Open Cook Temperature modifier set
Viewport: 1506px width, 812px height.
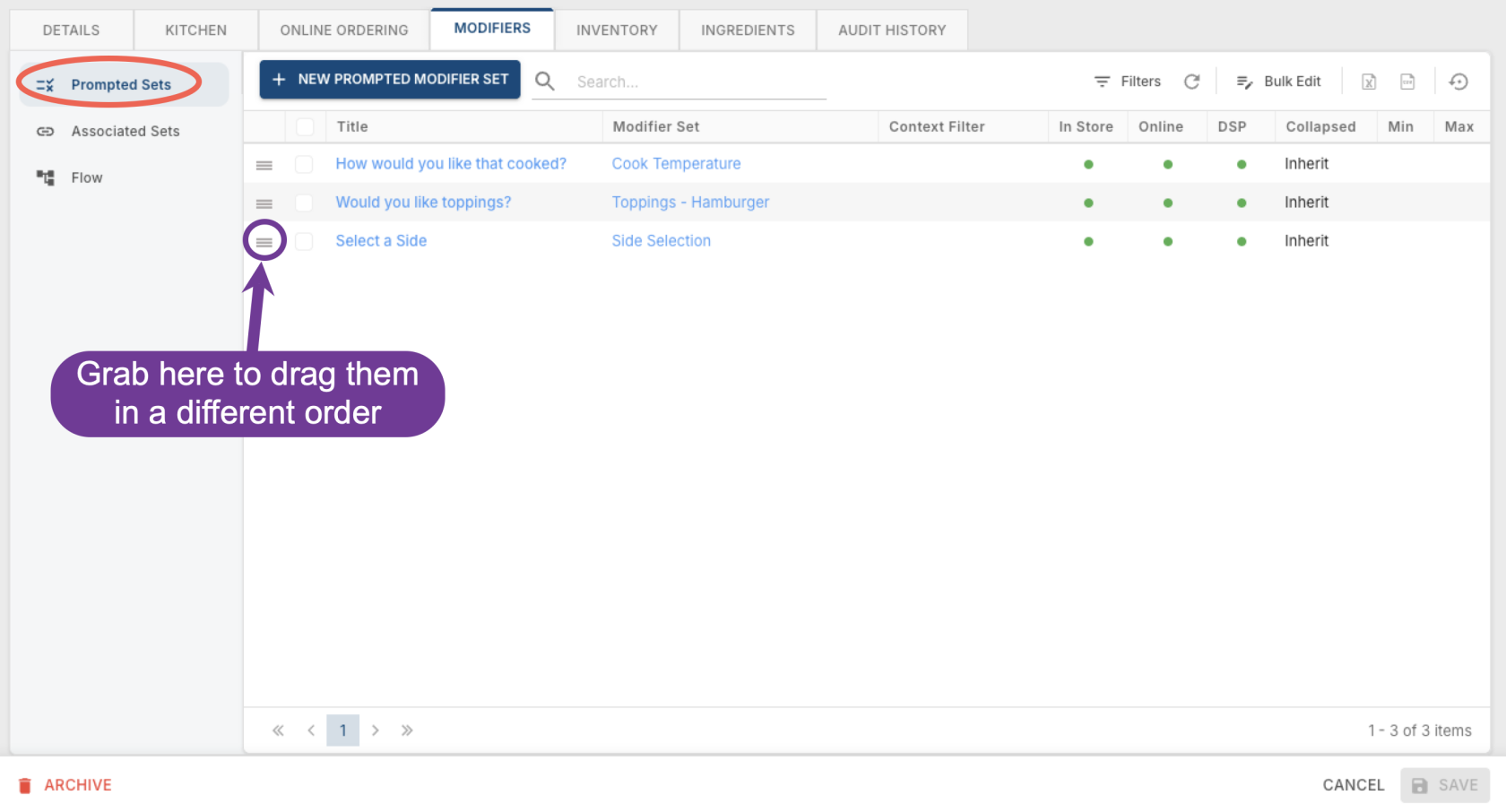[x=676, y=164]
